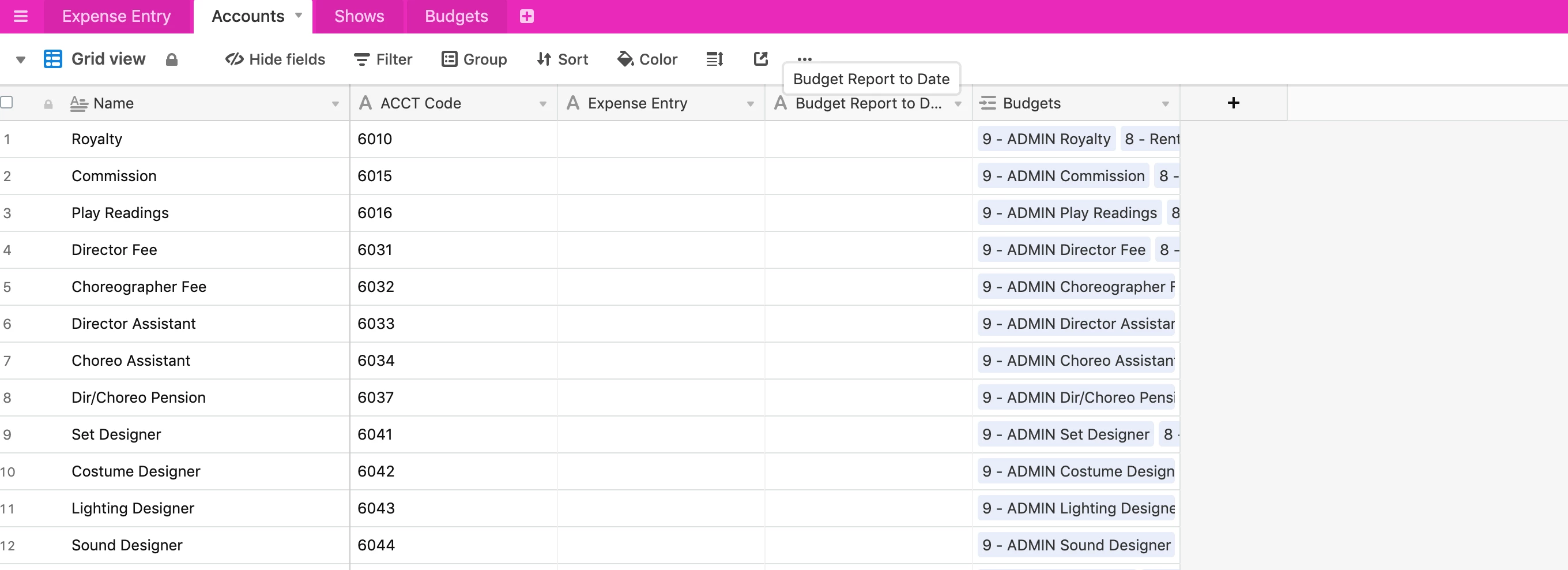
Task: Open linked record 9 - ADMIN Play Readings
Action: 1069,212
